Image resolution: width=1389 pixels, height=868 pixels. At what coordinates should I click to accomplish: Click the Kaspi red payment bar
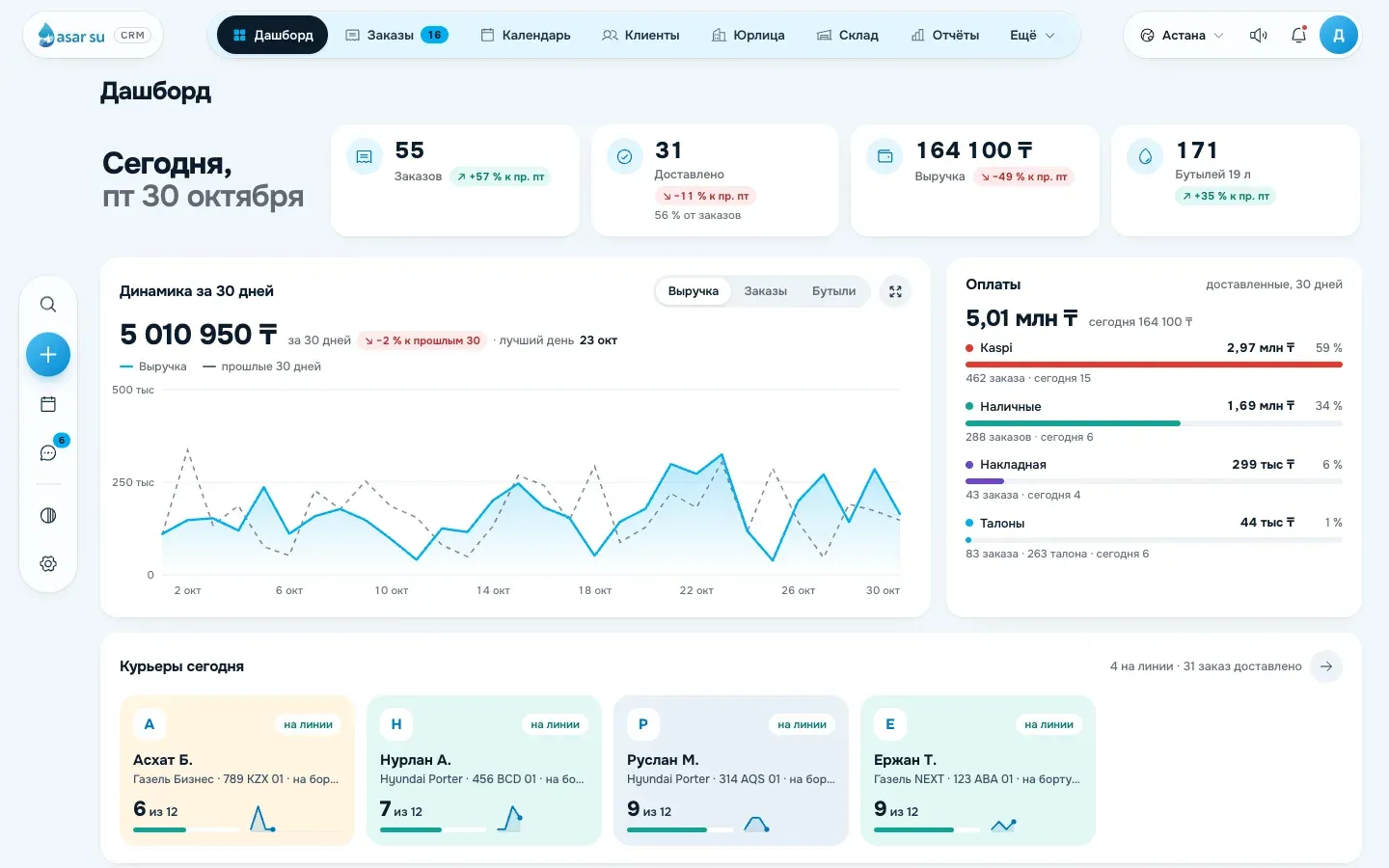pyautogui.click(x=1154, y=365)
